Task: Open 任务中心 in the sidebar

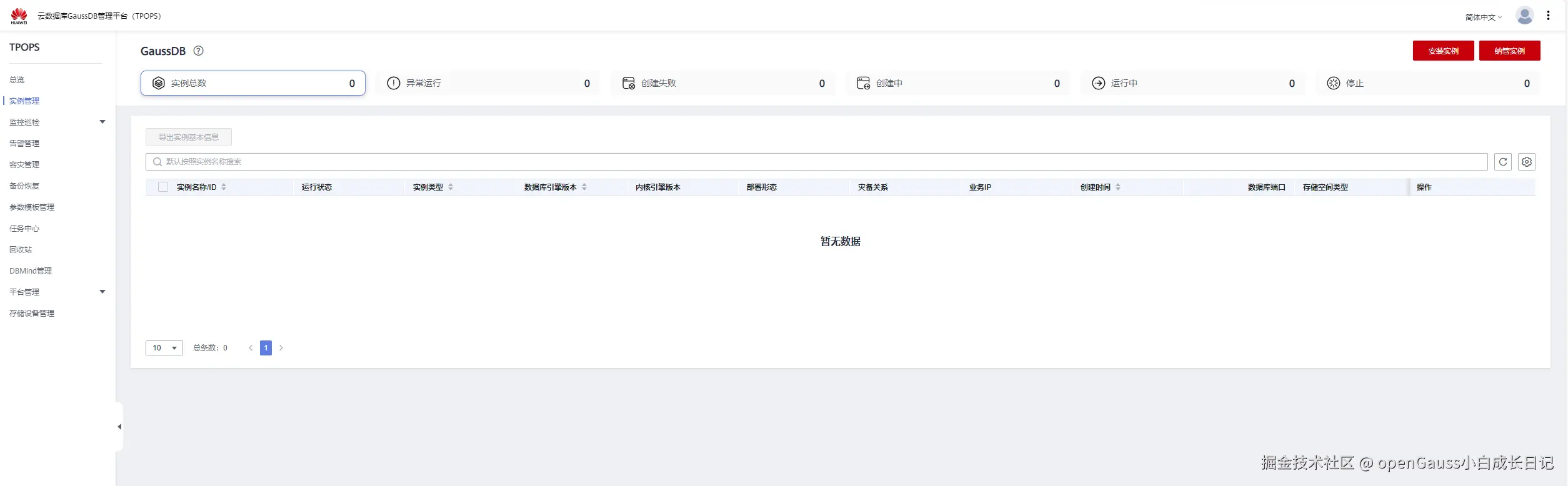Action: coord(24,228)
